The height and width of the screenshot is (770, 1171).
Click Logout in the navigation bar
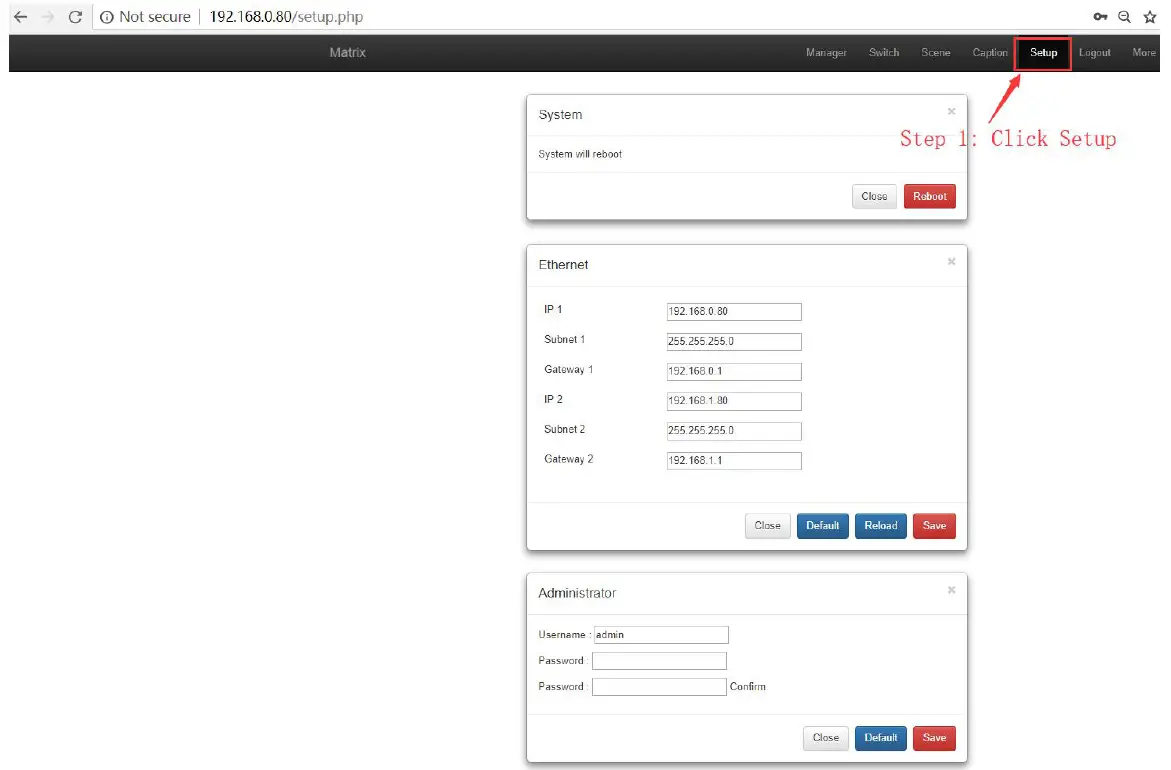tap(1094, 52)
